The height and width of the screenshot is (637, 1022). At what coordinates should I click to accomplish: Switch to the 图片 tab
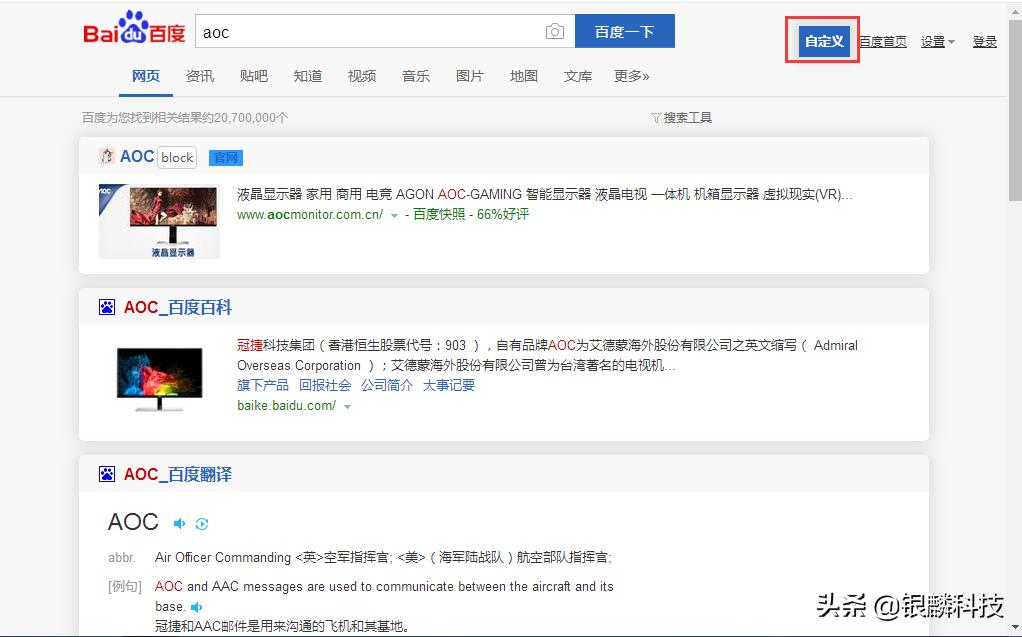coord(469,76)
